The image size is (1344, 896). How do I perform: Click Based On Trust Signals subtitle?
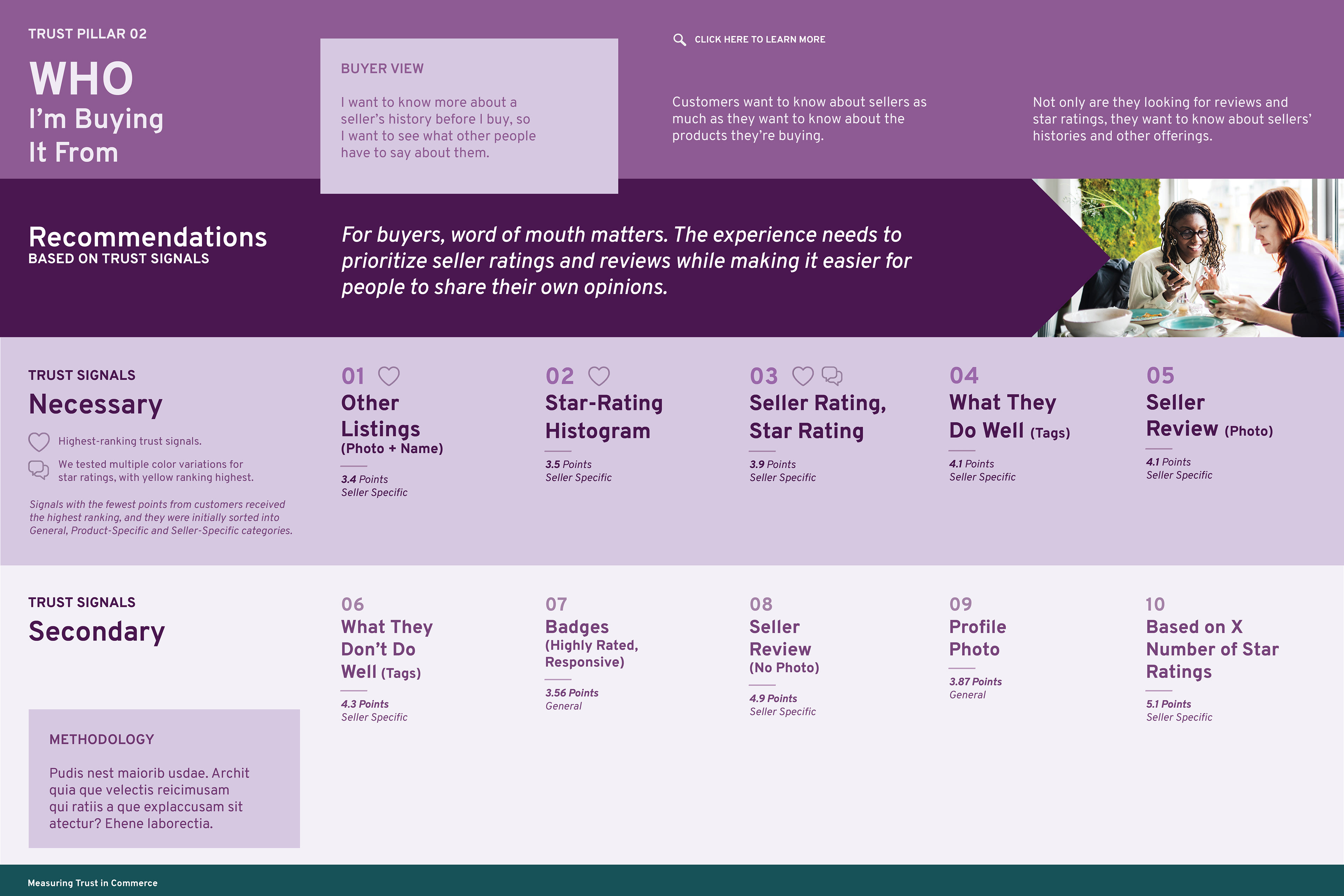119,259
